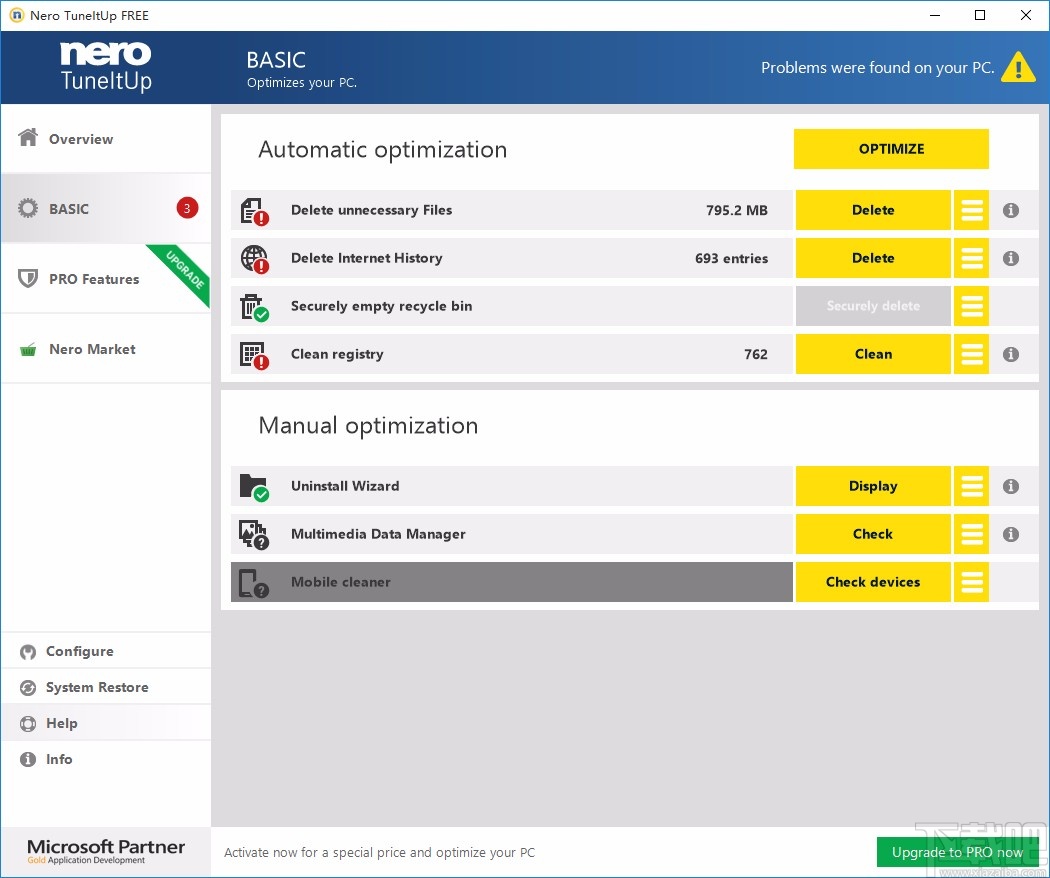
Task: Show info for Delete unnecessary Files
Action: click(1010, 210)
